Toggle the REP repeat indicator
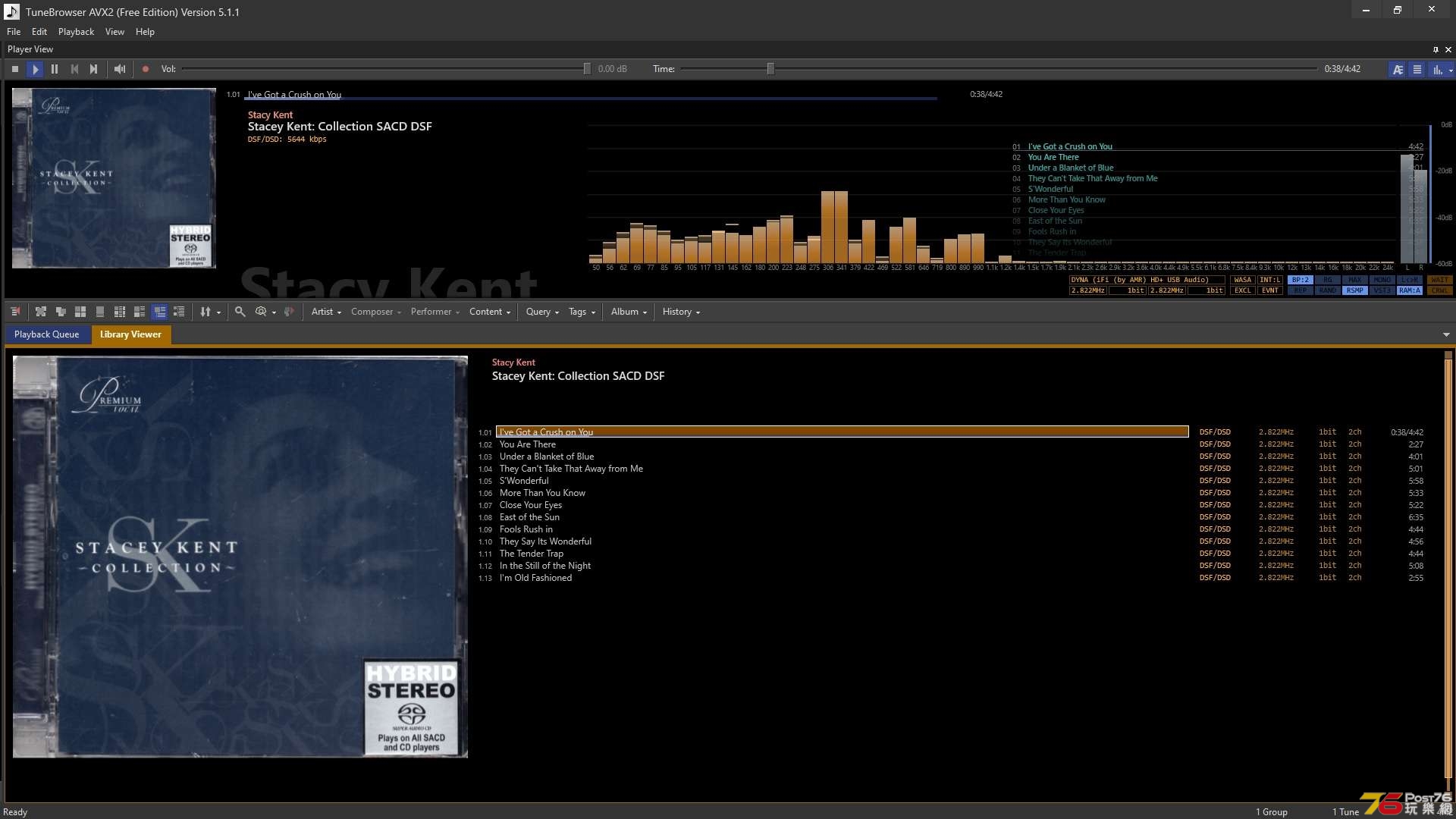Image resolution: width=1456 pixels, height=819 pixels. click(x=1301, y=290)
